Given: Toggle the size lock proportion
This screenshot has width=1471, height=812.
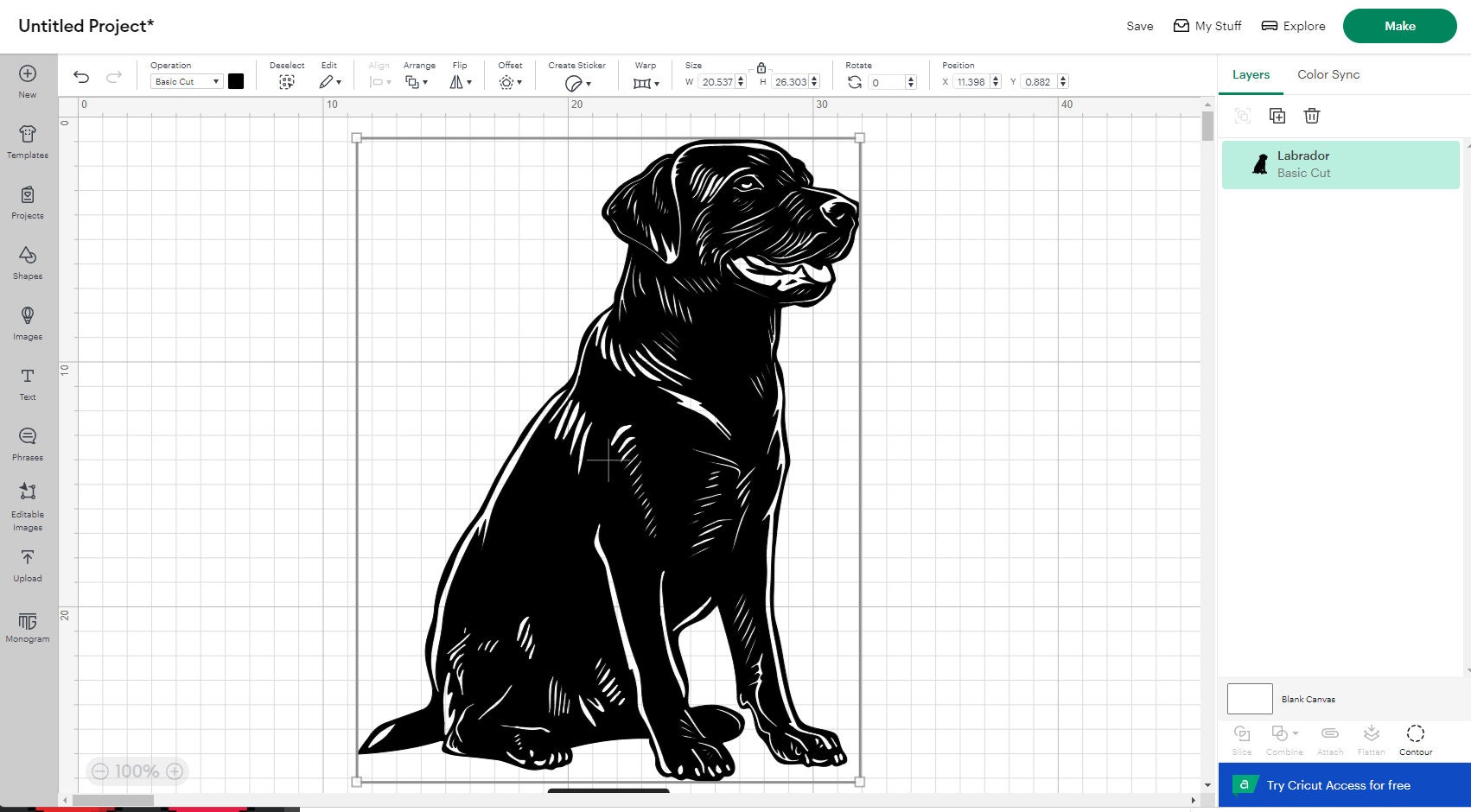Looking at the screenshot, I should [761, 67].
